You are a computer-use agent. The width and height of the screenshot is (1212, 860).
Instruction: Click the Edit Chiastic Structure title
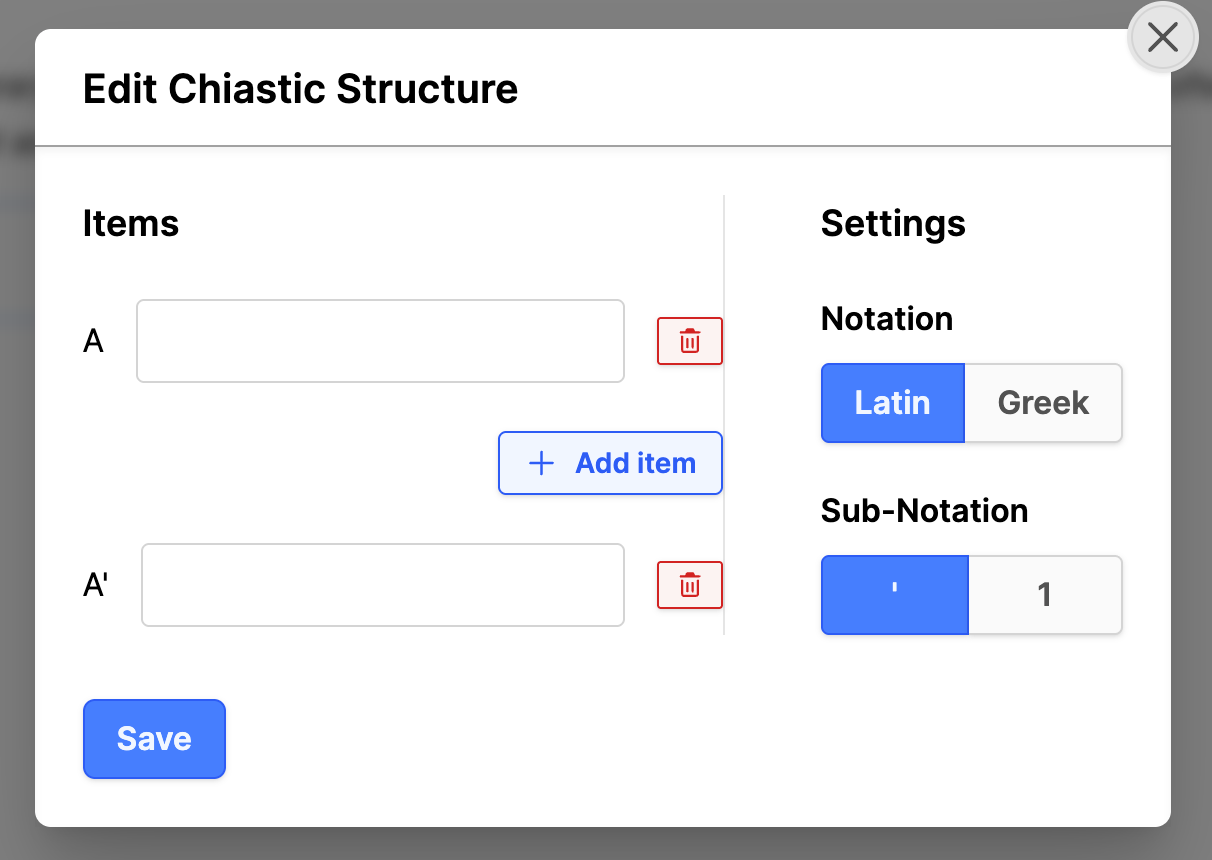pos(300,89)
